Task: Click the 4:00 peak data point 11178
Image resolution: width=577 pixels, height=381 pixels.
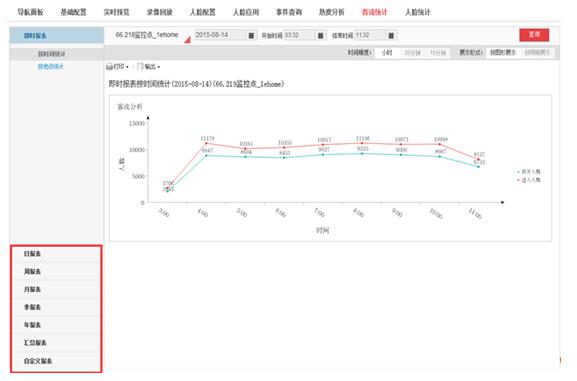Action: tap(206, 143)
